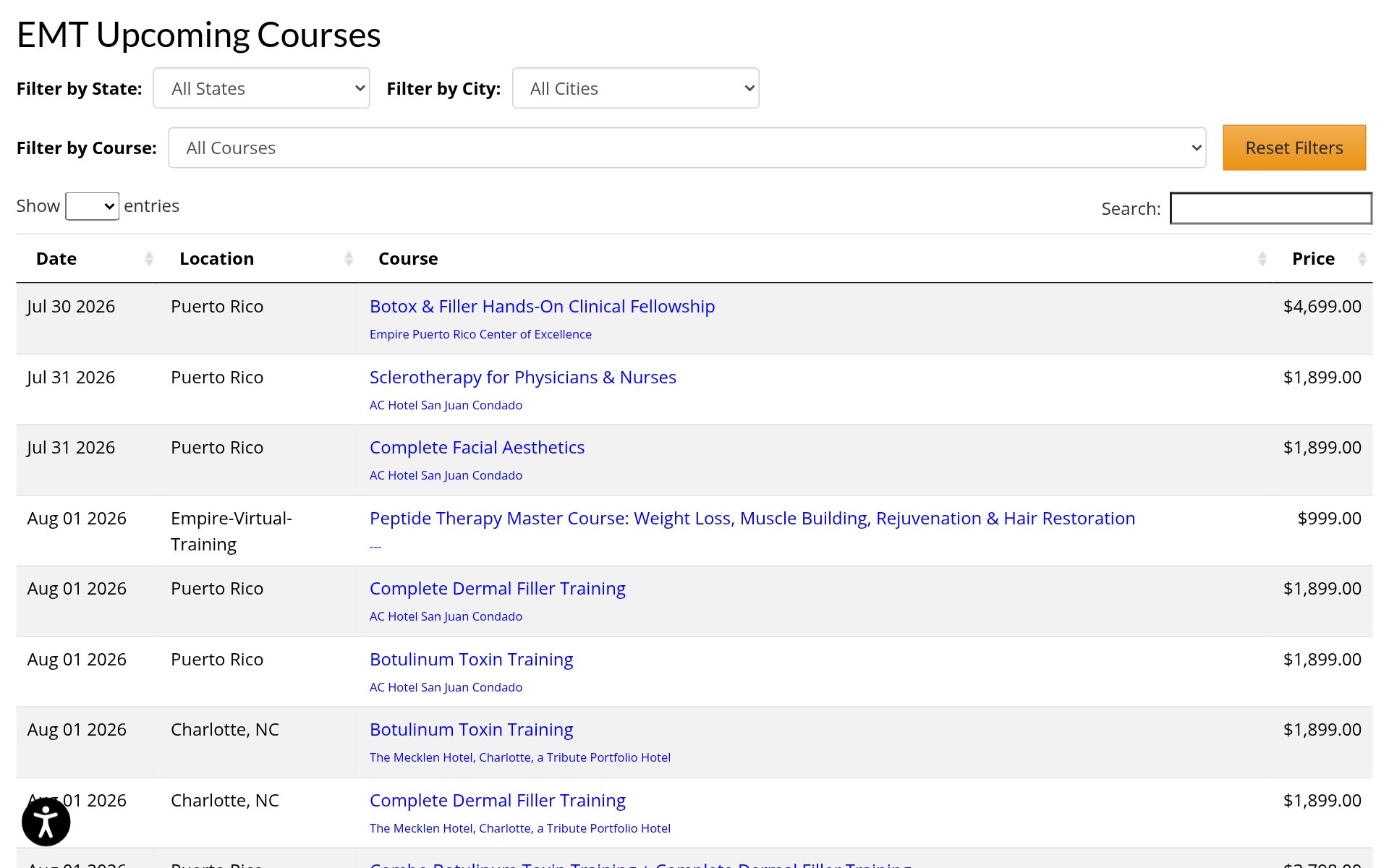Screen dimensions: 1389x868
Task: Open Botox & Filler Hands-On Clinical Fellowship link
Action: coord(542,306)
